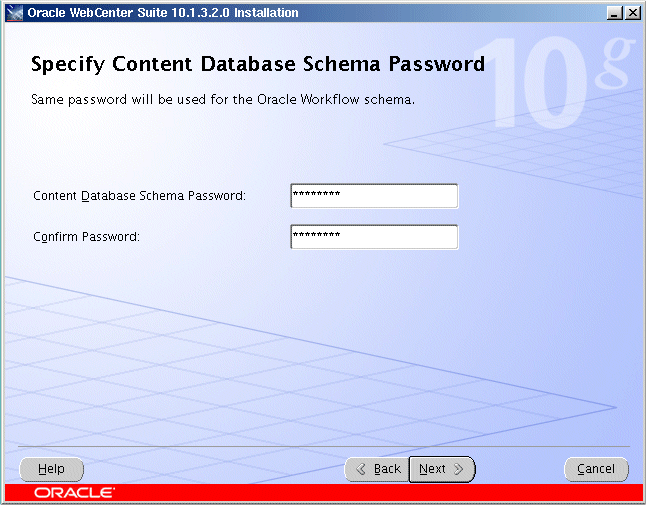Minimize the installer window
This screenshot has width=646, height=505.
tap(615, 13)
